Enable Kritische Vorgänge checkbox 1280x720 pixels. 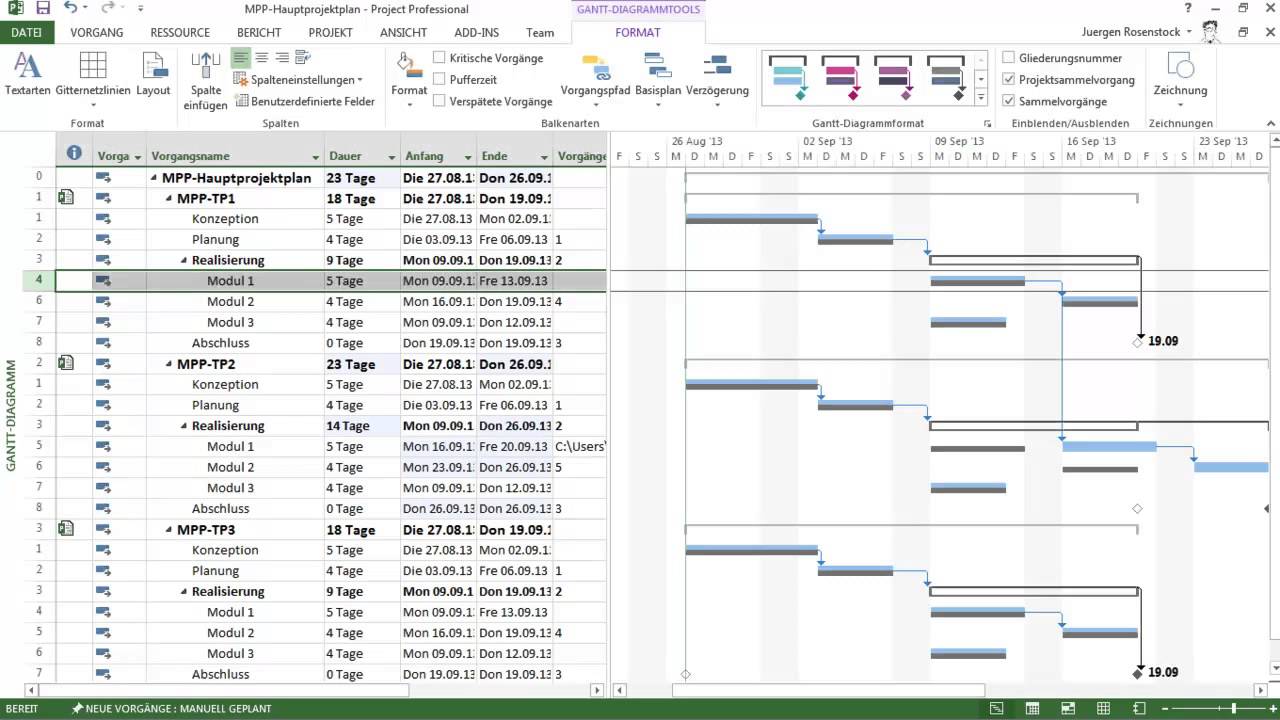(x=439, y=58)
